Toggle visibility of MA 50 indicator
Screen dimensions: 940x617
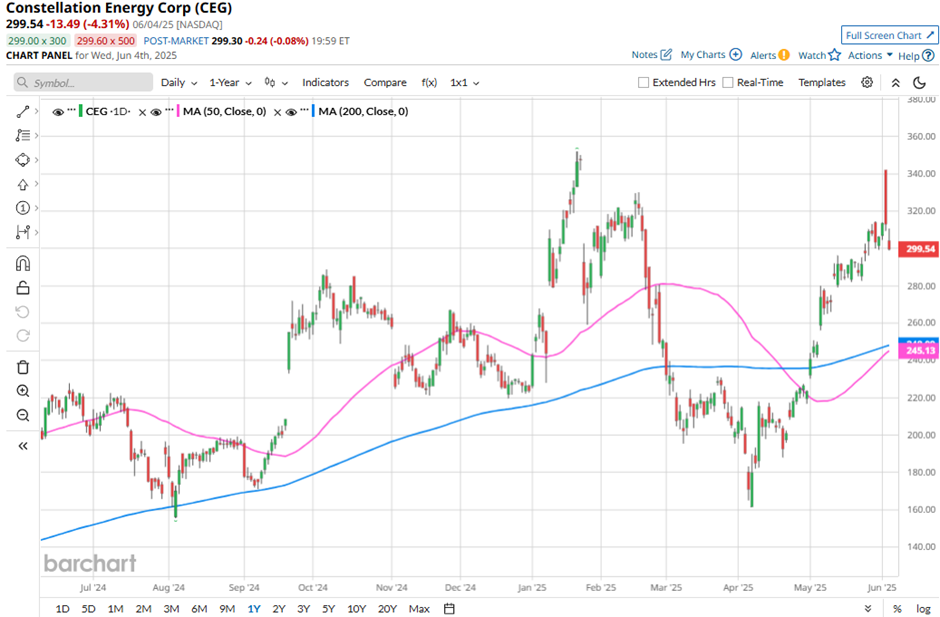click(156, 112)
